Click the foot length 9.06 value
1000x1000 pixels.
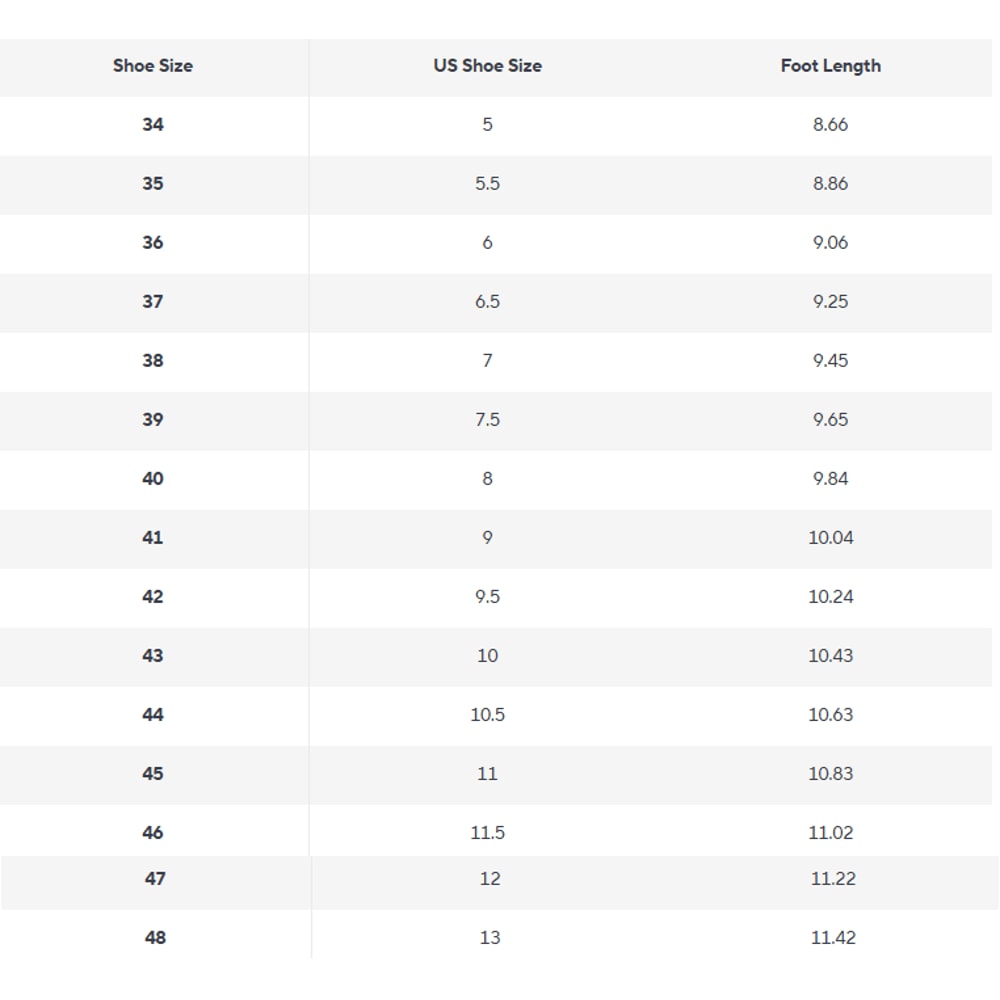coord(830,242)
